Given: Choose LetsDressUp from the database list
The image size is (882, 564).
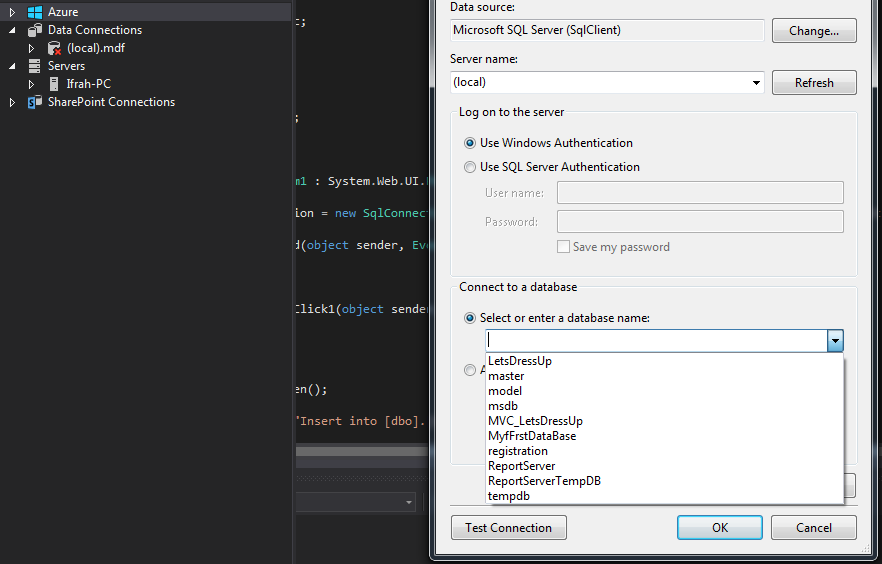Looking at the screenshot, I should 664,361.
